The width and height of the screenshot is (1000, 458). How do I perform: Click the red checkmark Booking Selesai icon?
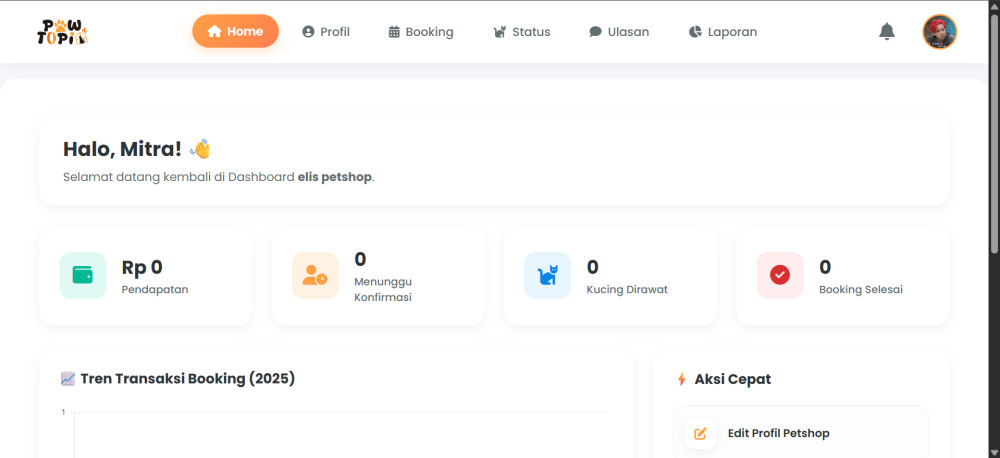780,275
